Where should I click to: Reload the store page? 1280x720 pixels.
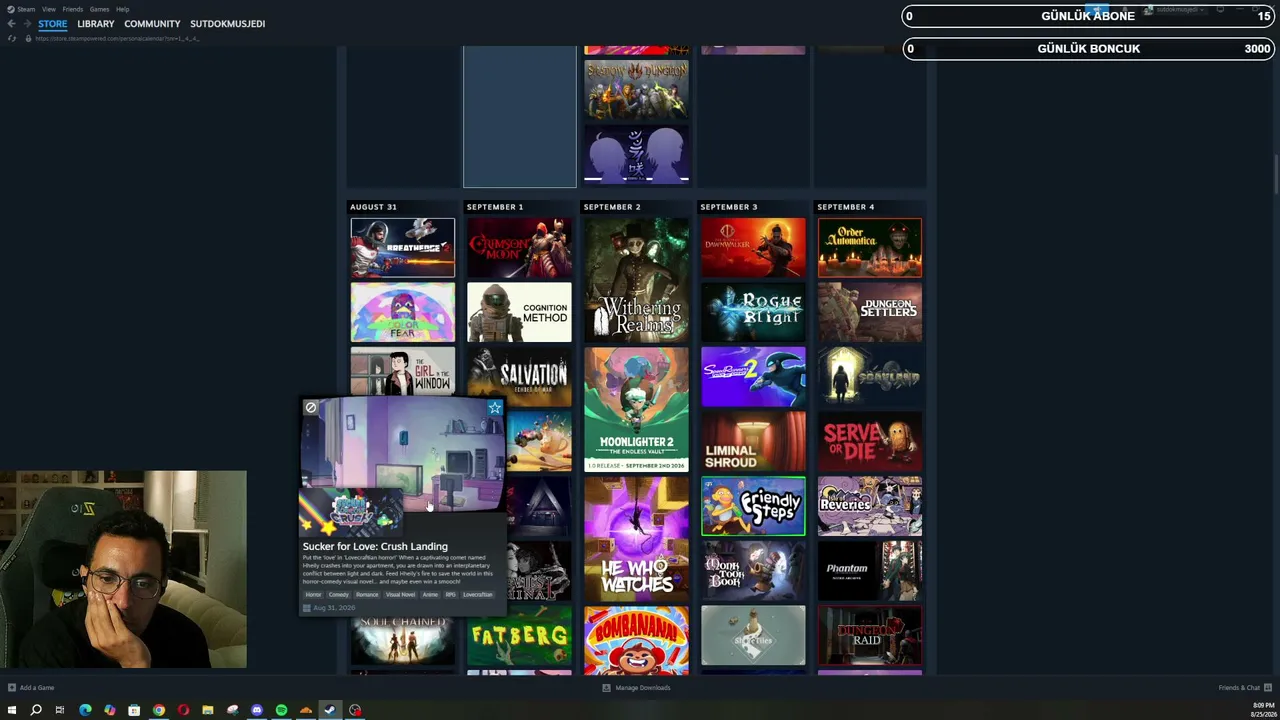[x=12, y=39]
